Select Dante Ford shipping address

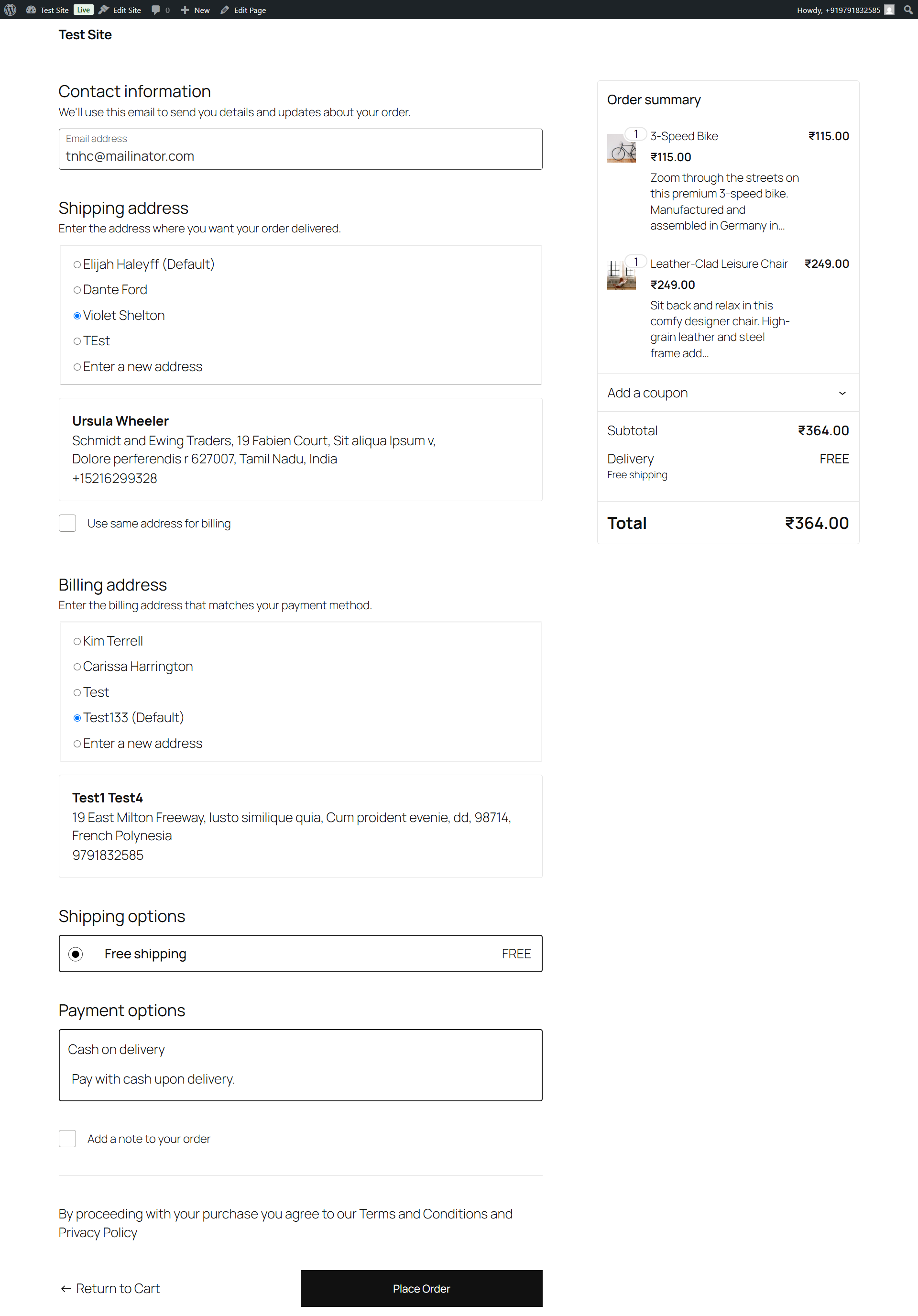pyautogui.click(x=77, y=290)
